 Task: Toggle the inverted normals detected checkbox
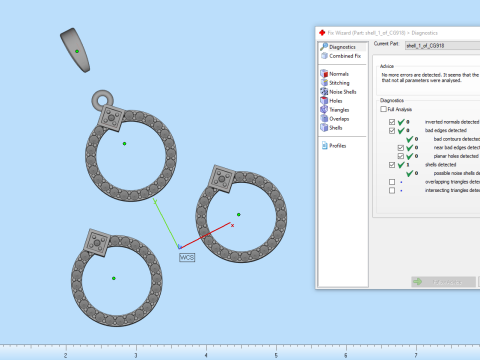pos(392,122)
